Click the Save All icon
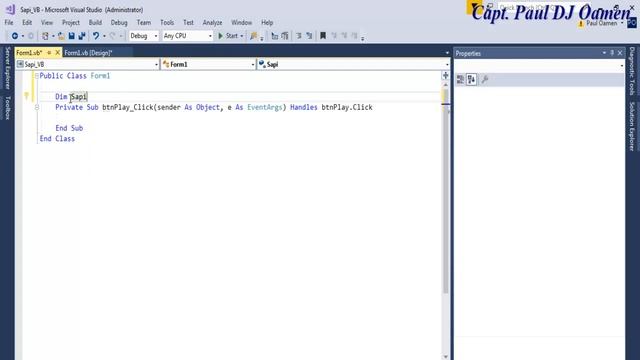The width and height of the screenshot is (640, 360). [x=82, y=36]
